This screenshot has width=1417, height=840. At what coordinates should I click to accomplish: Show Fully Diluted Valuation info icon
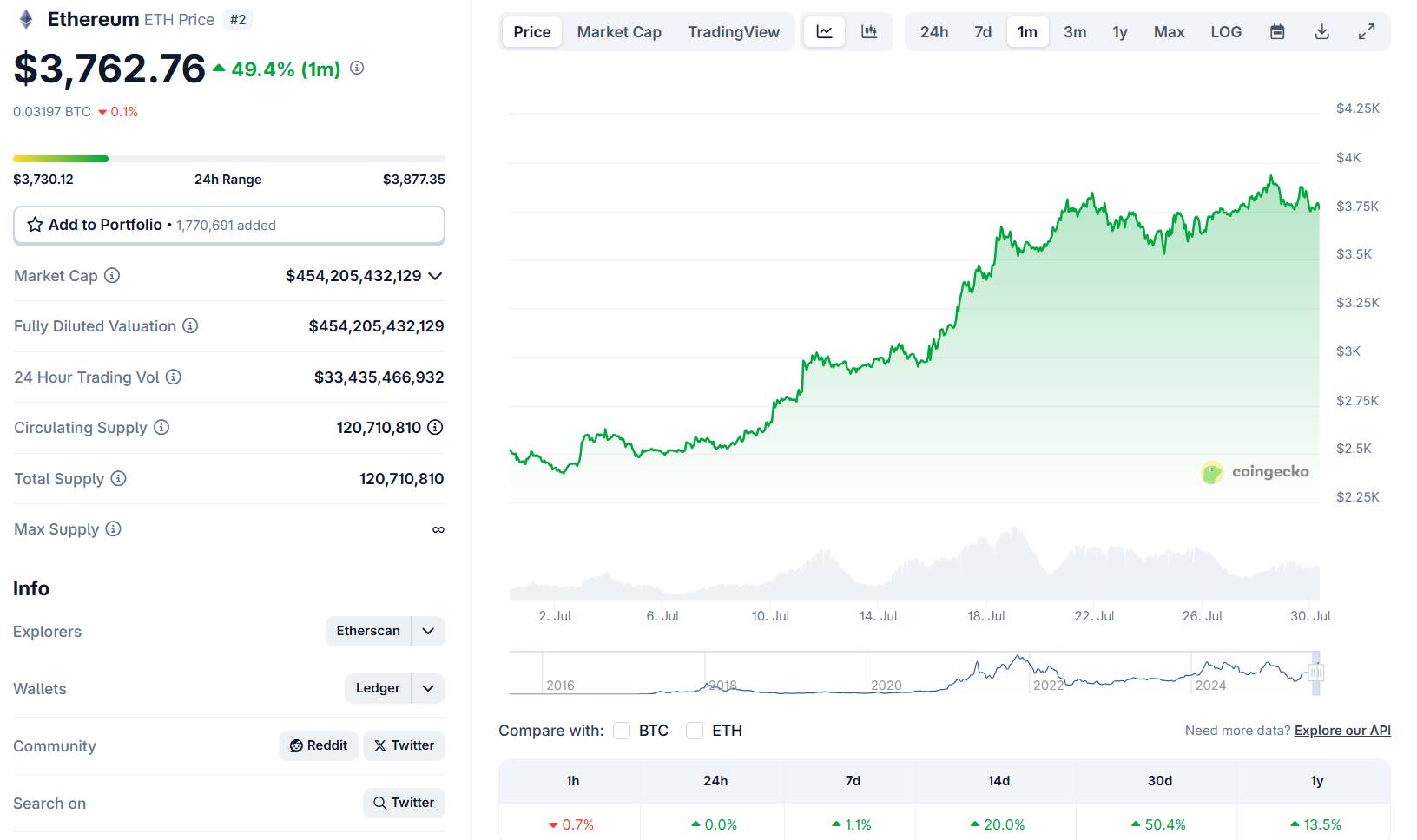click(190, 325)
